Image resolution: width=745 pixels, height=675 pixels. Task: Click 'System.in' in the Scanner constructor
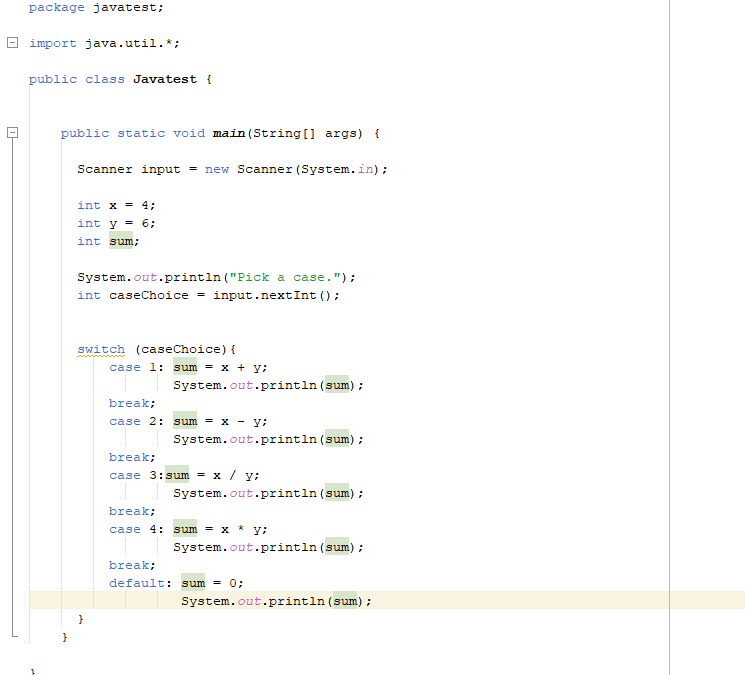337,169
